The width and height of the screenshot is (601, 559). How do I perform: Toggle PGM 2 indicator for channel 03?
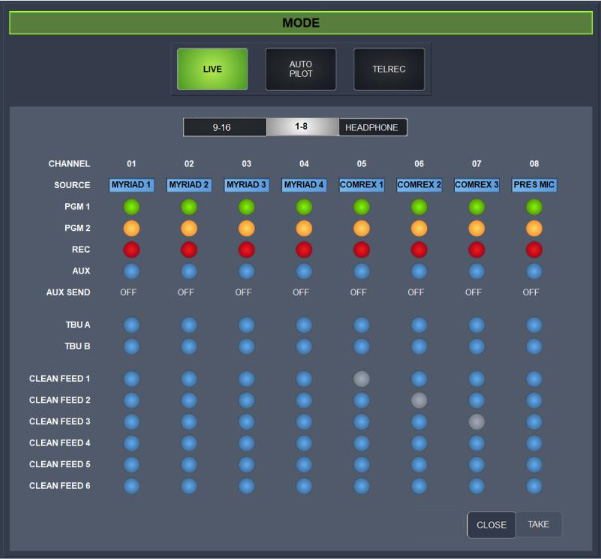click(x=246, y=228)
